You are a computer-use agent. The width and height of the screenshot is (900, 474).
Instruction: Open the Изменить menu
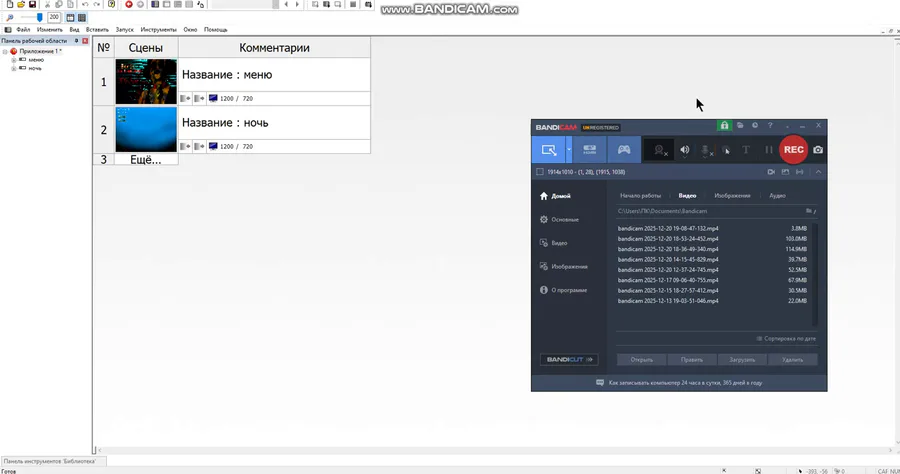50,29
